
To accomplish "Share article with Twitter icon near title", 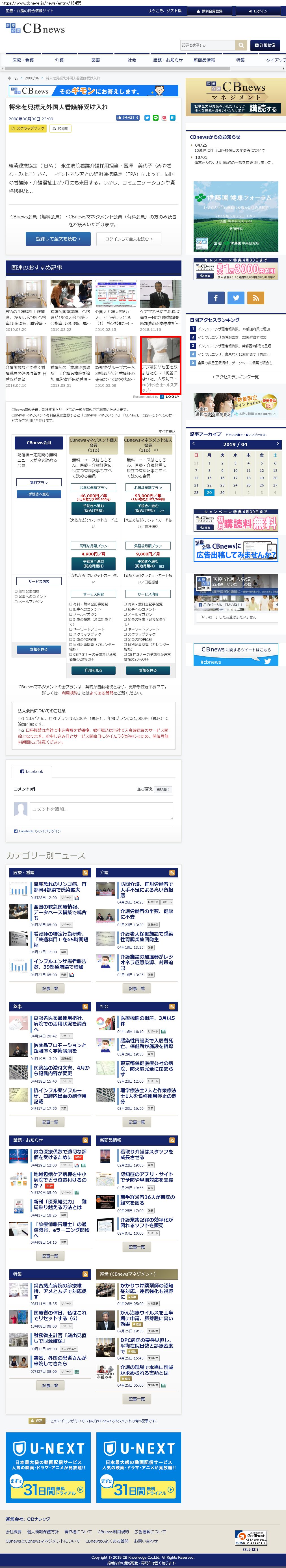I will point(147,118).
